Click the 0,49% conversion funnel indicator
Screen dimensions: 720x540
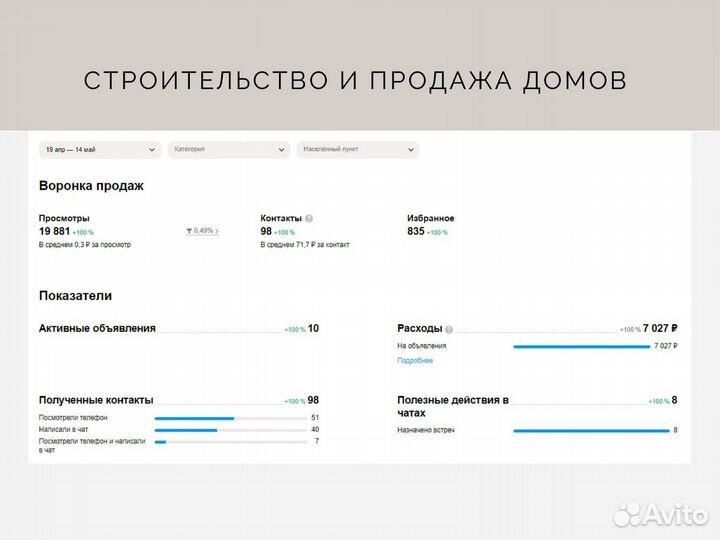pos(202,231)
